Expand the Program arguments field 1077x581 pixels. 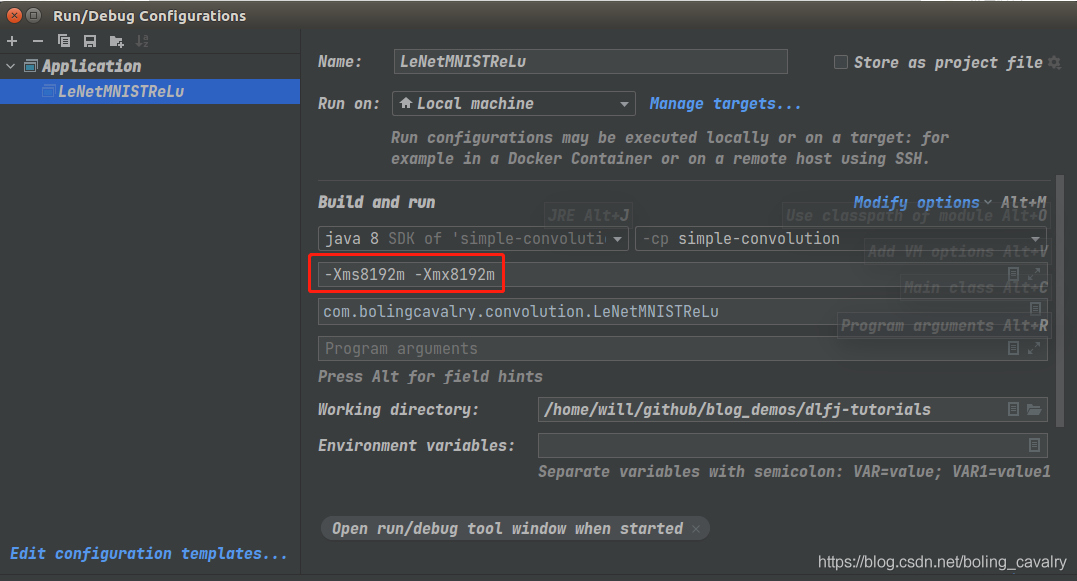pyautogui.click(x=1034, y=348)
